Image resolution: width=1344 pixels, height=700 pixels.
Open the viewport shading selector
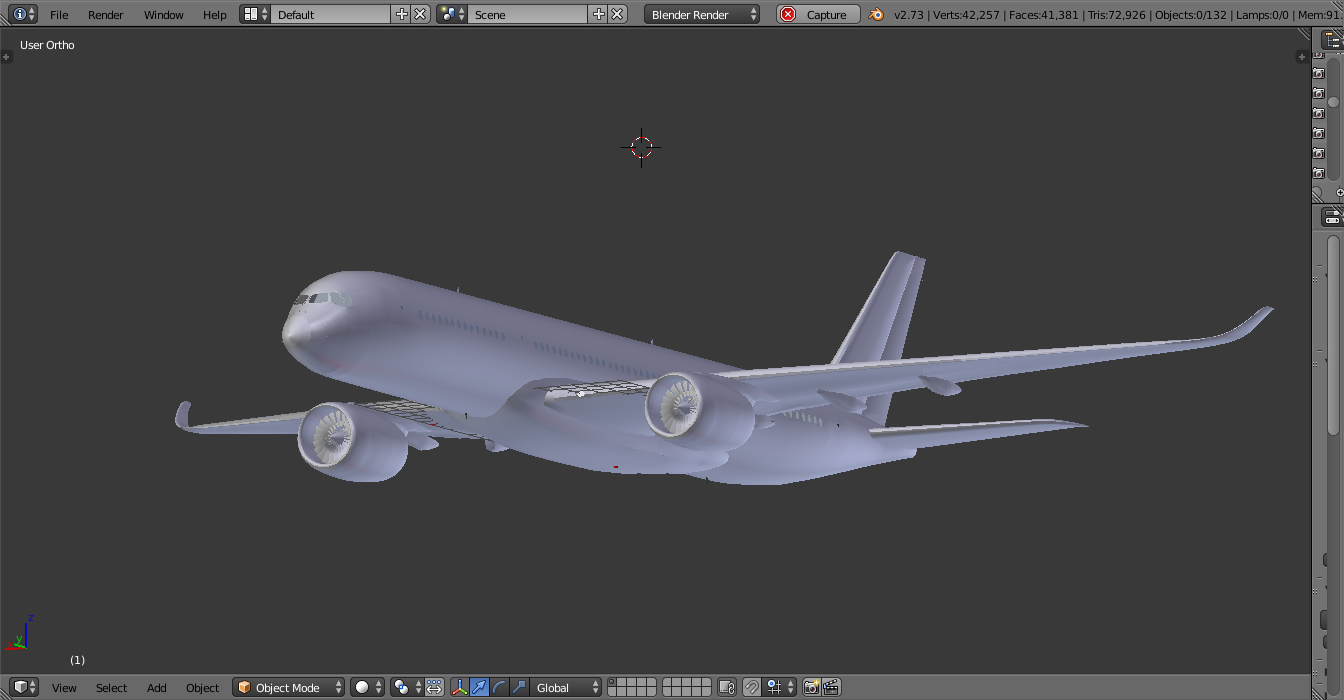[x=367, y=687]
